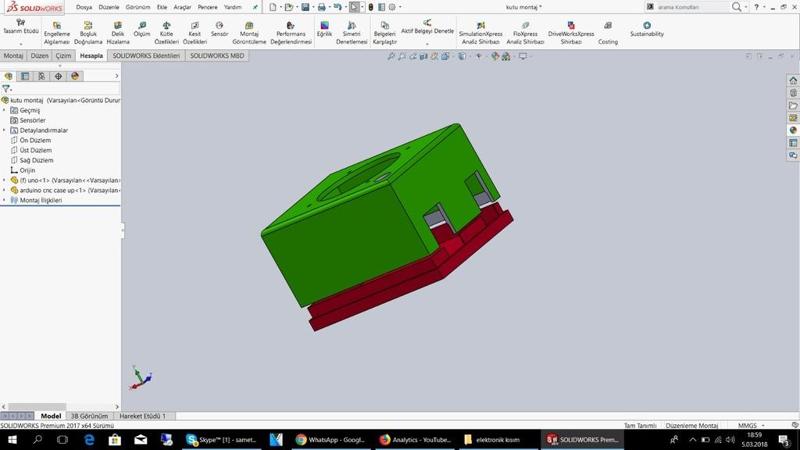Open the Costing tool
The image size is (800, 450).
pos(608,33)
